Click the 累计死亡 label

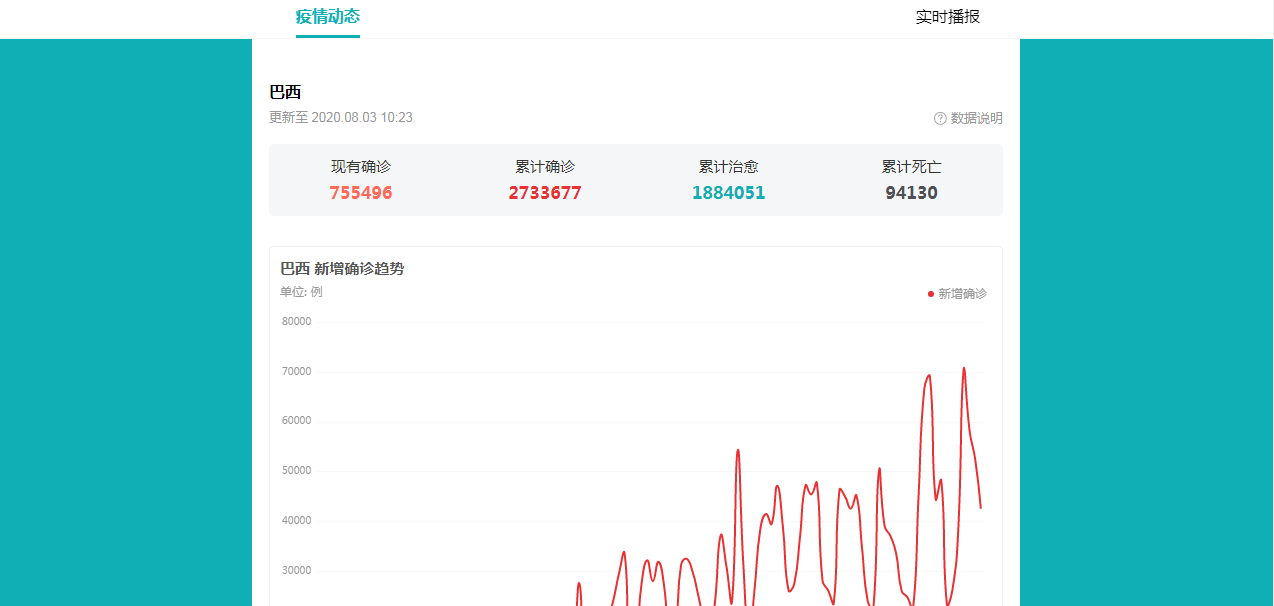[912, 167]
